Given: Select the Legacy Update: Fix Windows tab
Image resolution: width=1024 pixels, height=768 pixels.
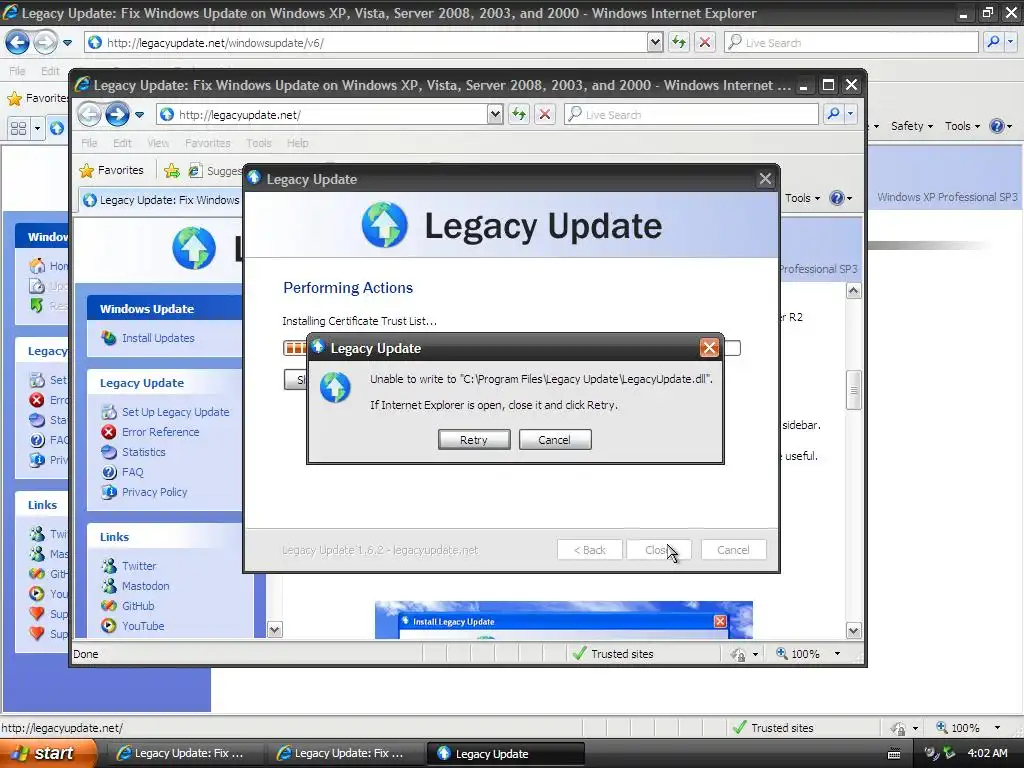Looking at the screenshot, I should (161, 200).
